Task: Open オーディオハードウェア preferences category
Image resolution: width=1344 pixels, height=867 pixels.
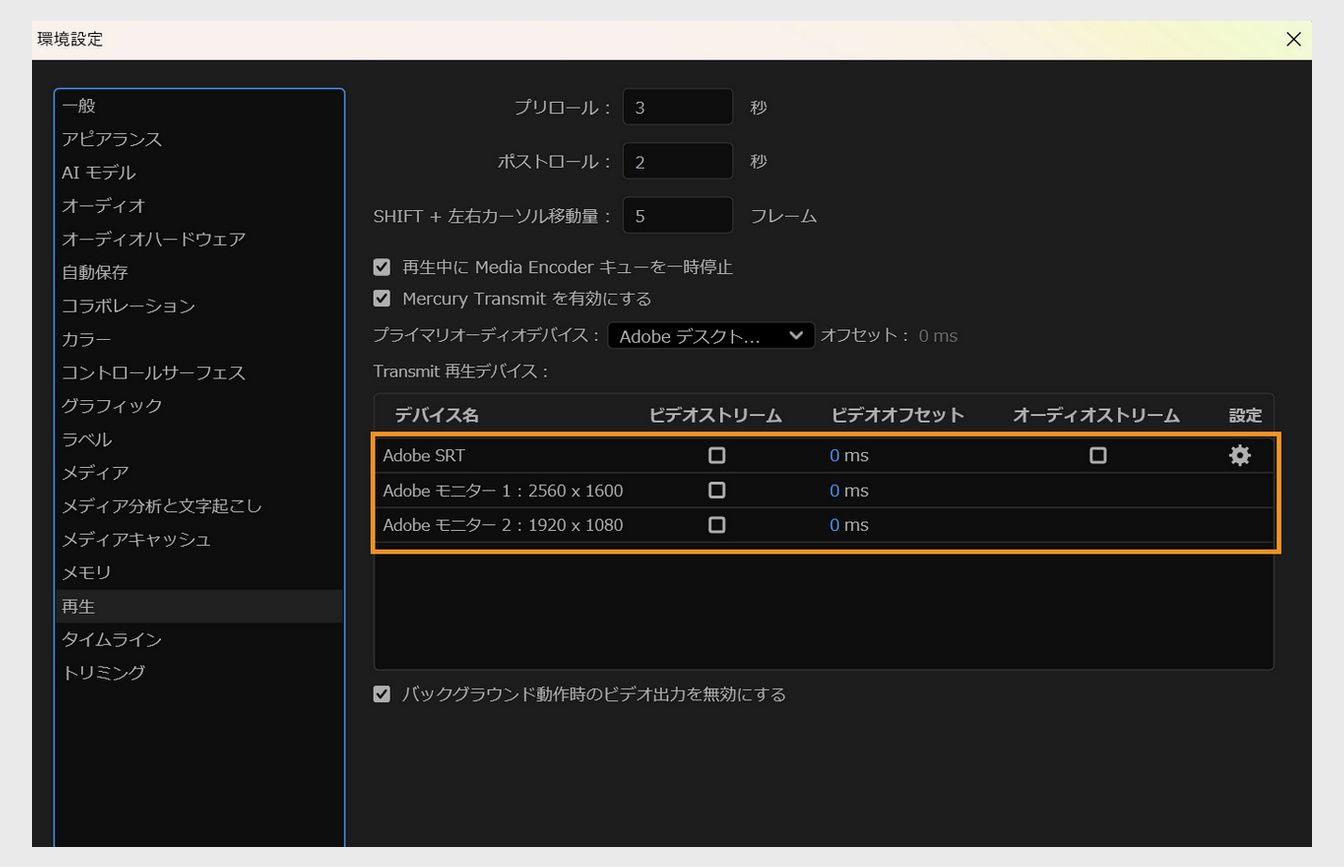Action: click(x=199, y=239)
